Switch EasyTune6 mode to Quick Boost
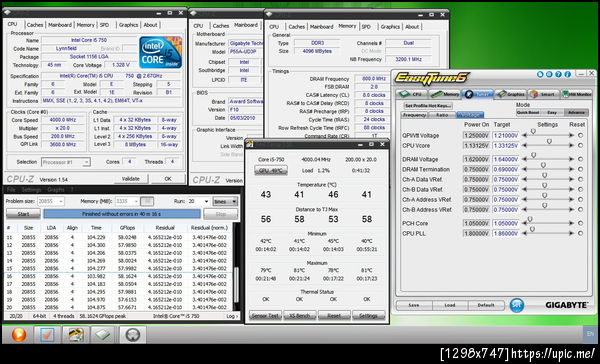 (x=528, y=113)
